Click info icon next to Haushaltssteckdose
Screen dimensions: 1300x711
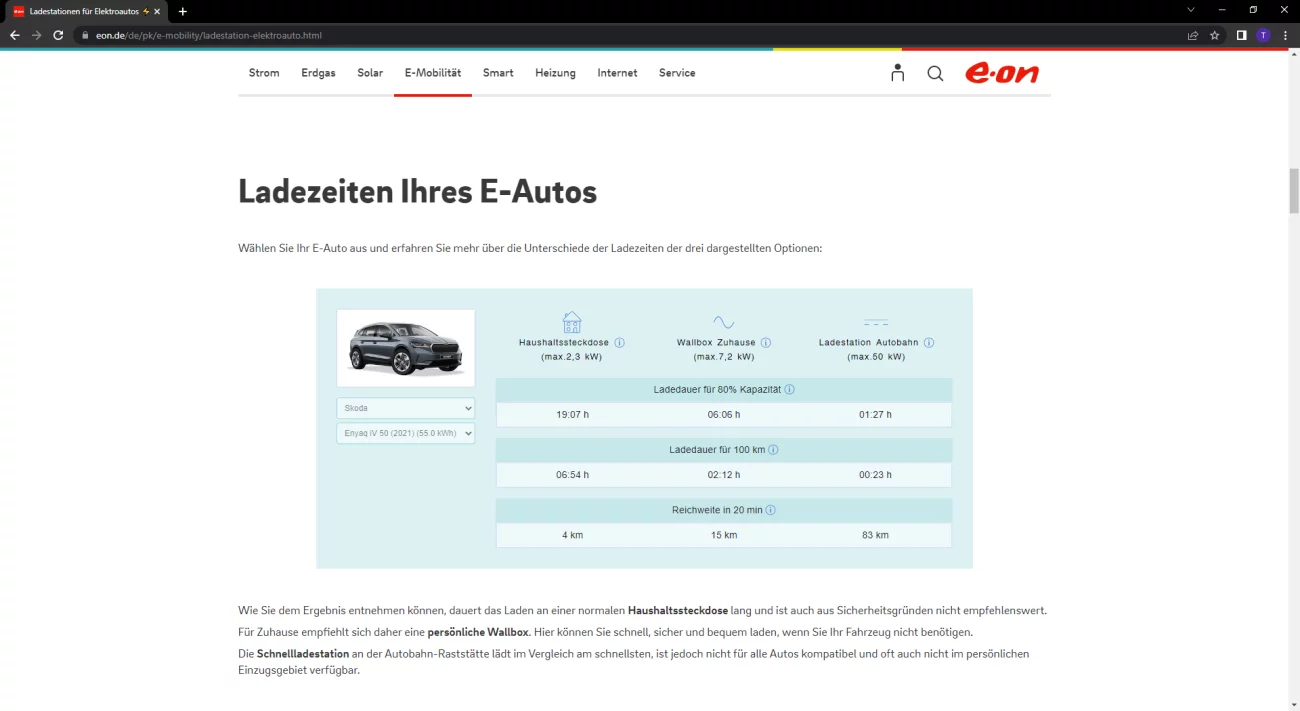tap(619, 343)
